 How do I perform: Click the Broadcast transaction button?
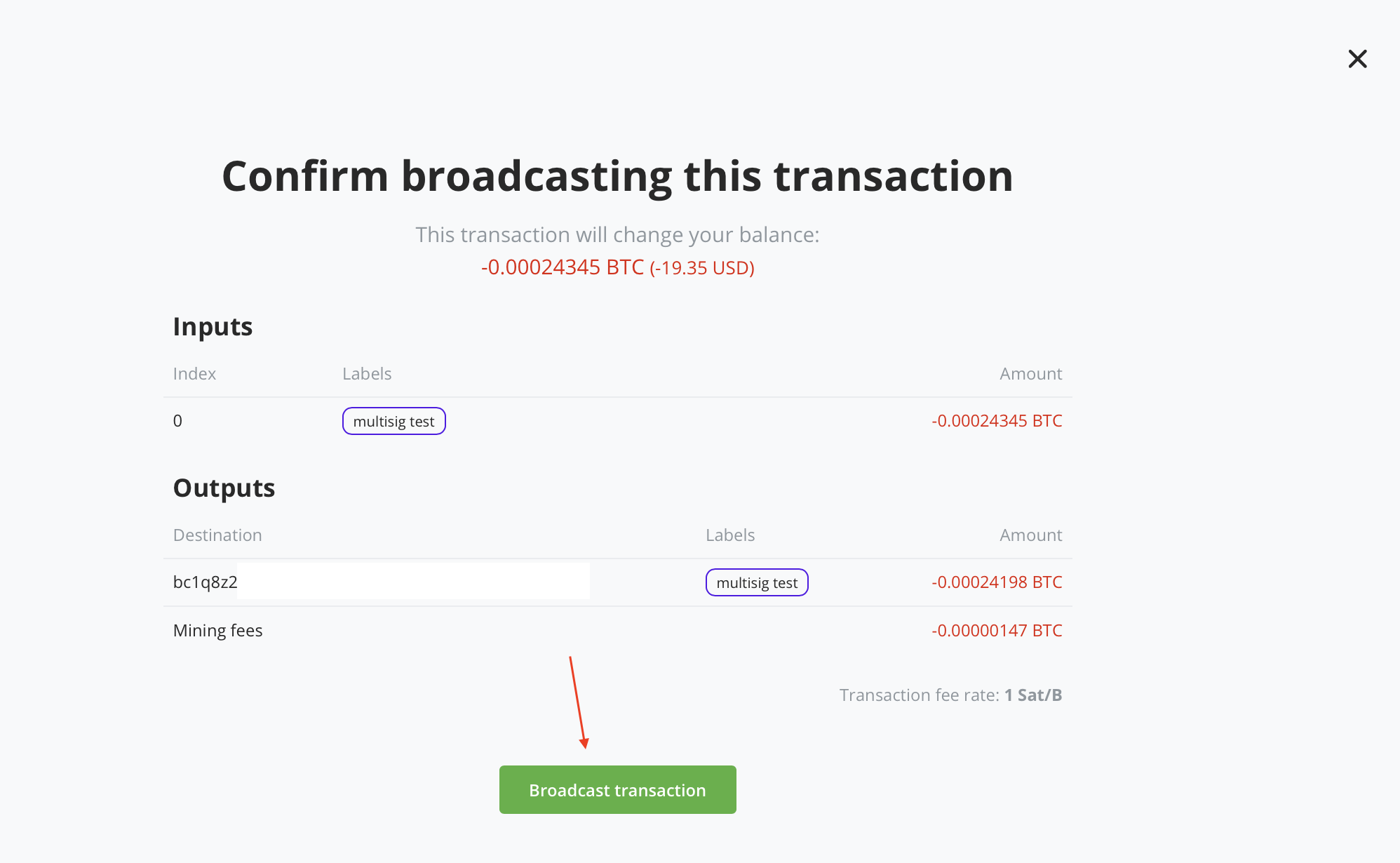617,789
